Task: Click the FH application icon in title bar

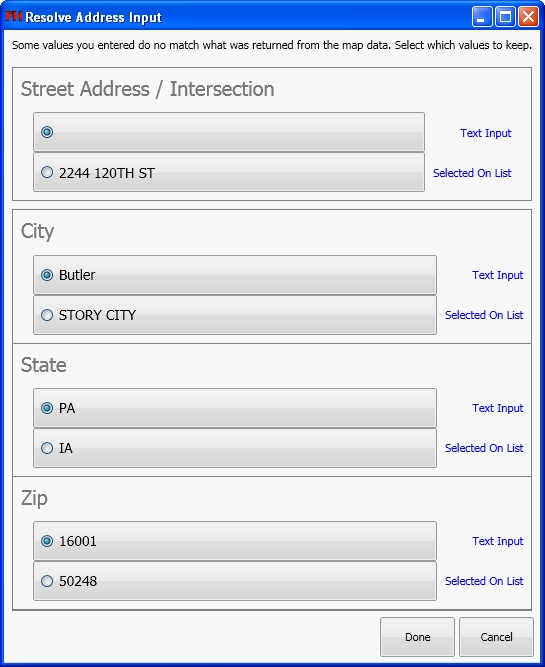Action: pyautogui.click(x=14, y=17)
